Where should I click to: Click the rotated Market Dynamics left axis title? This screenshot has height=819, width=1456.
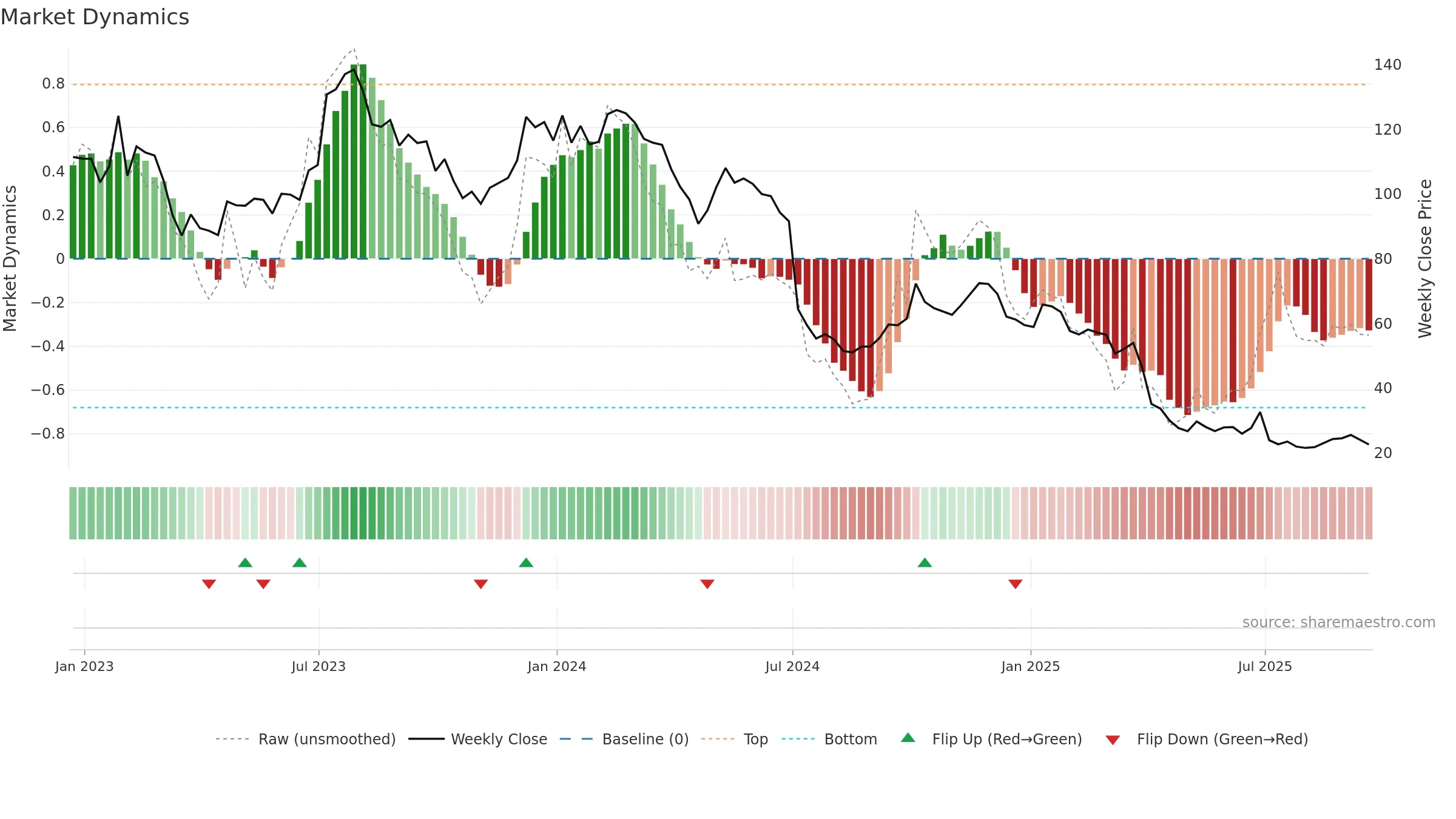click(10, 258)
